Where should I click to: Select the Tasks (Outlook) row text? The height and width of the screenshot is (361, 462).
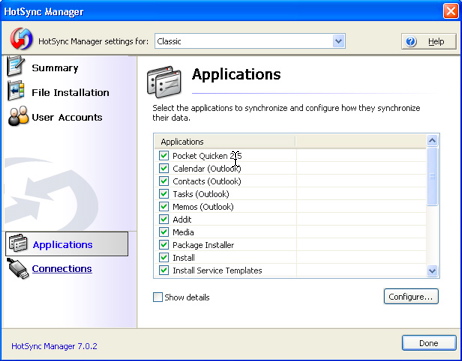(201, 194)
